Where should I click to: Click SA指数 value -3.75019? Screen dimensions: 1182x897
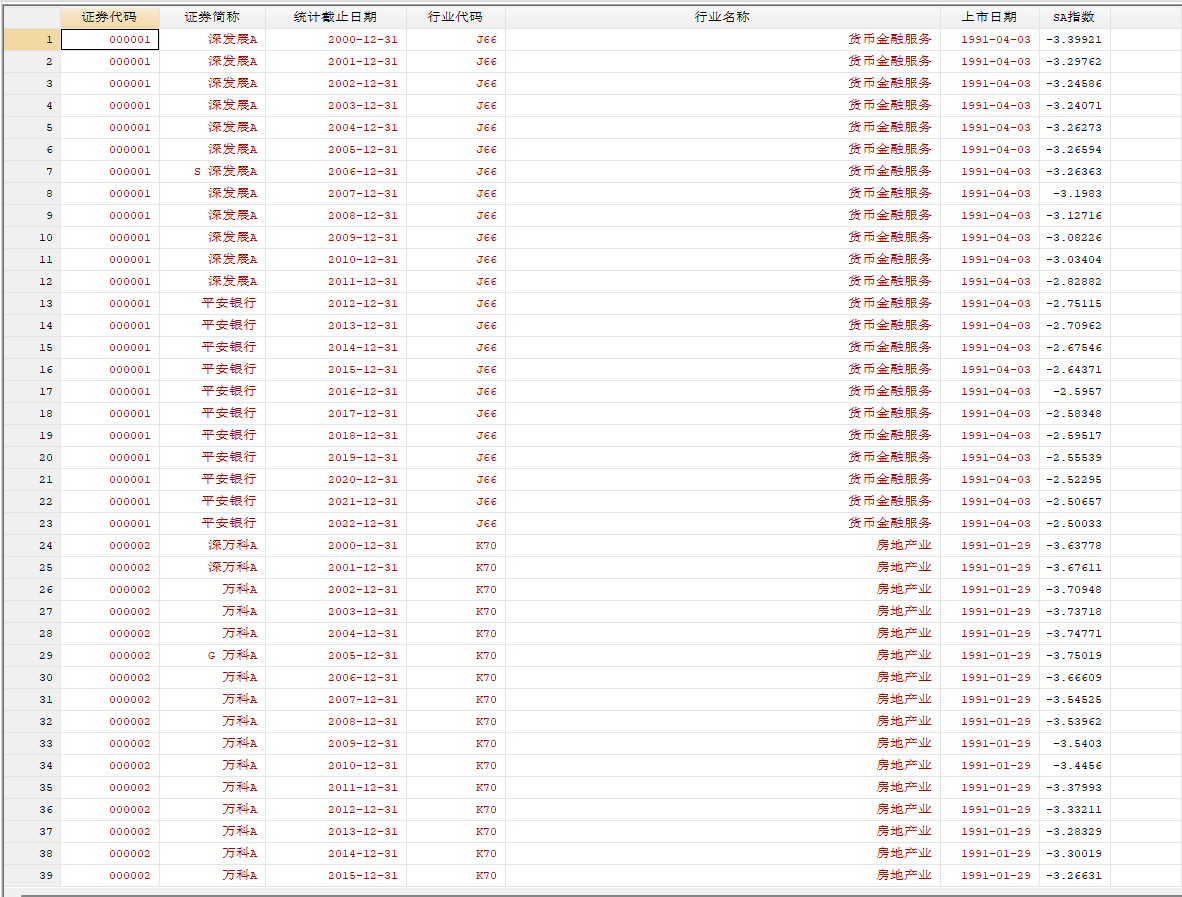[1073, 655]
